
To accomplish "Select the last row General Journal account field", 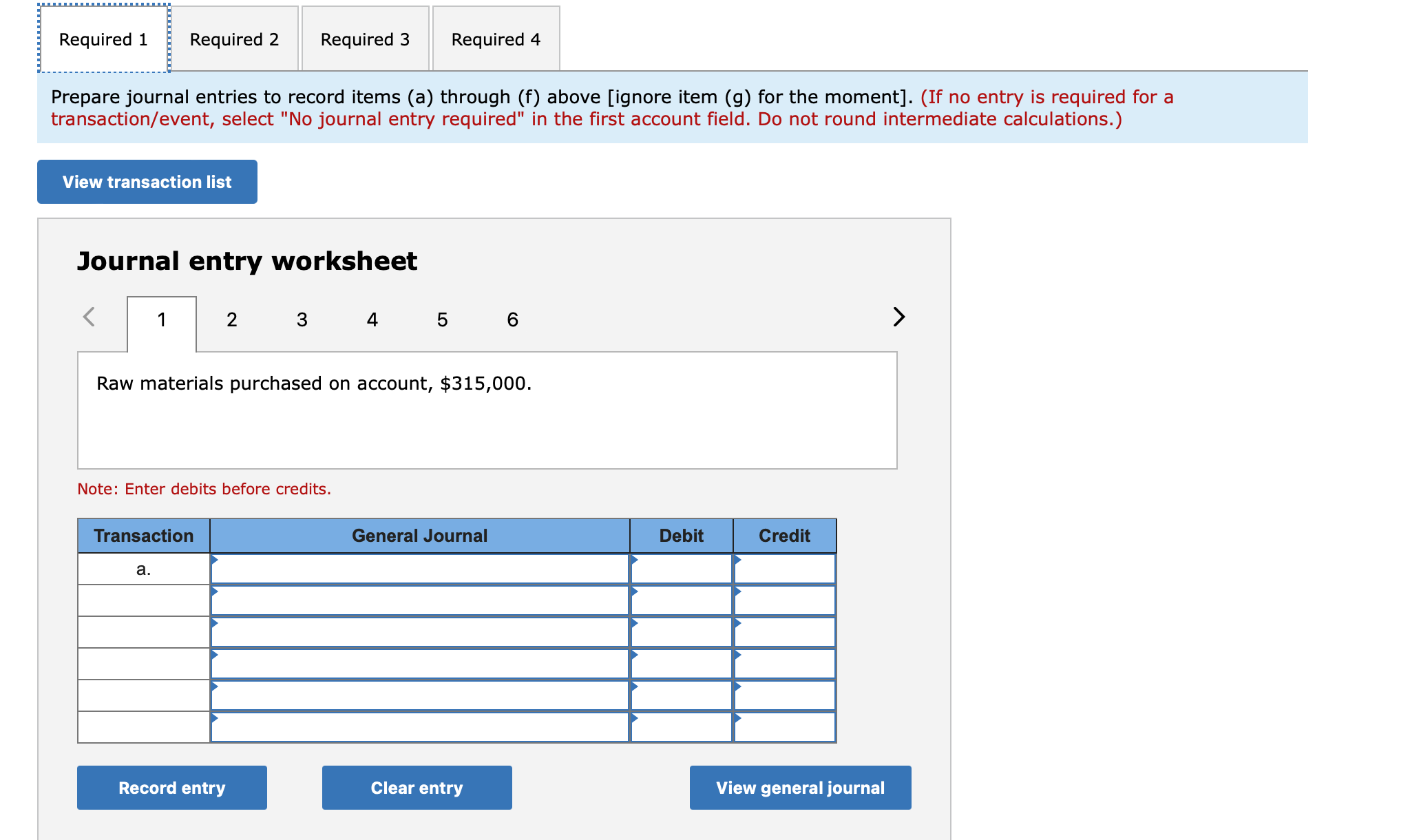I will click(420, 728).
